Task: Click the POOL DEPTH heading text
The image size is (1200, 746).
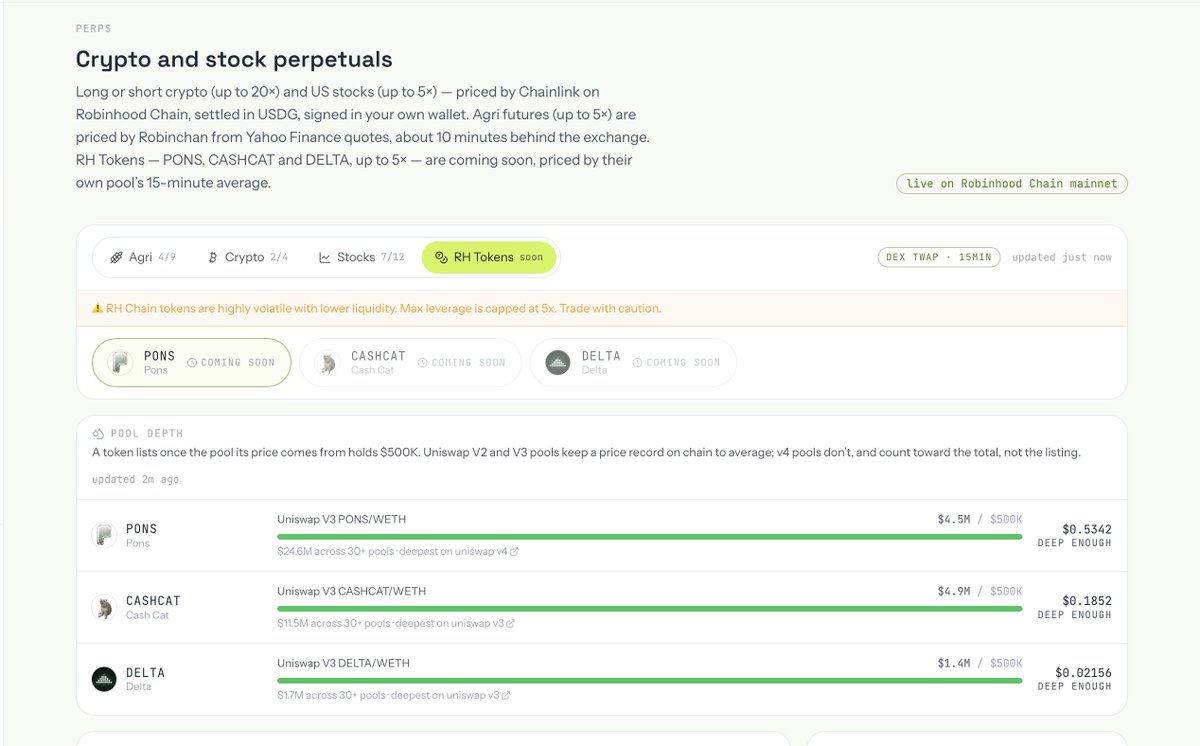Action: click(147, 434)
